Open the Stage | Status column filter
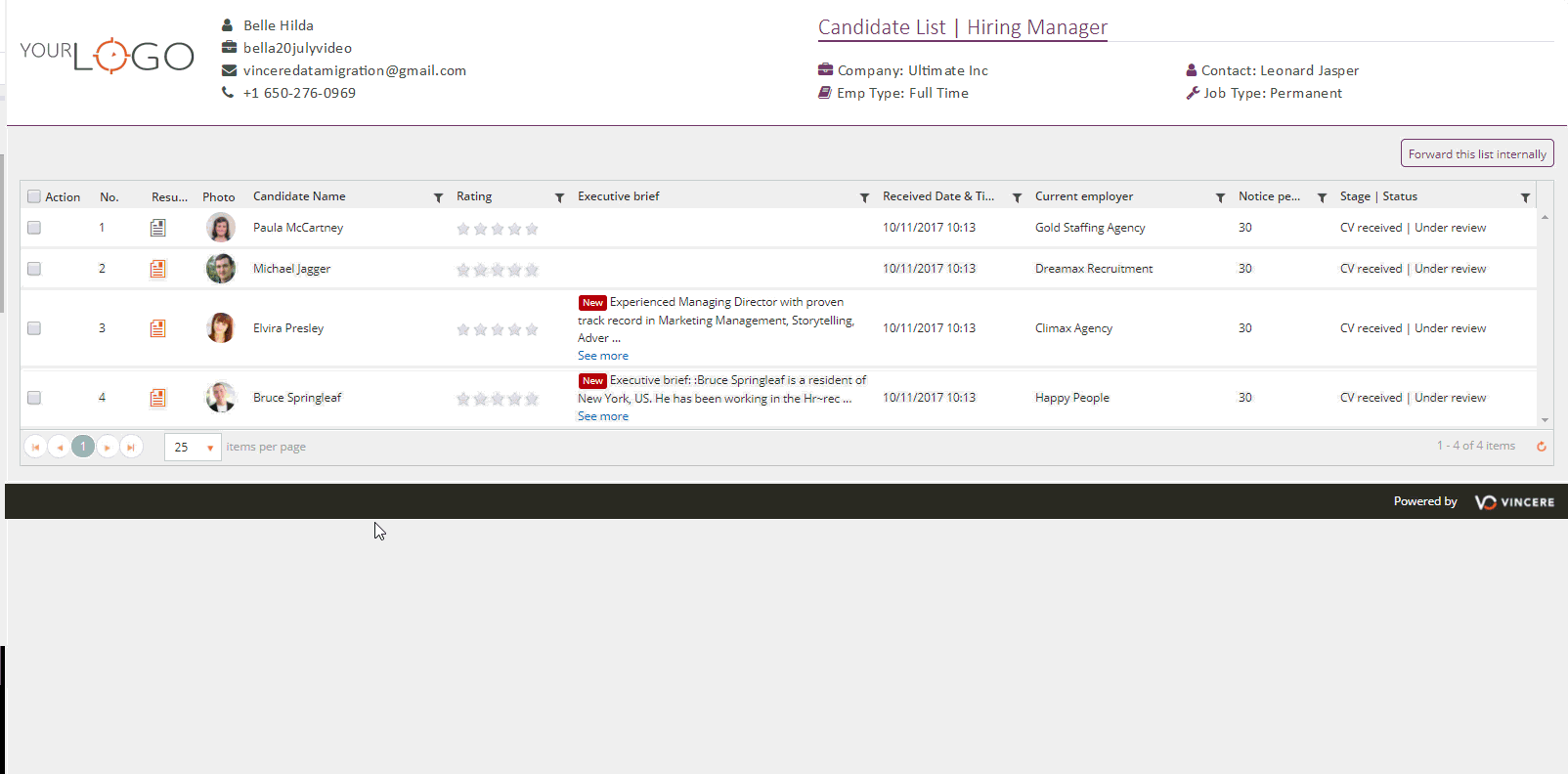 [1525, 197]
